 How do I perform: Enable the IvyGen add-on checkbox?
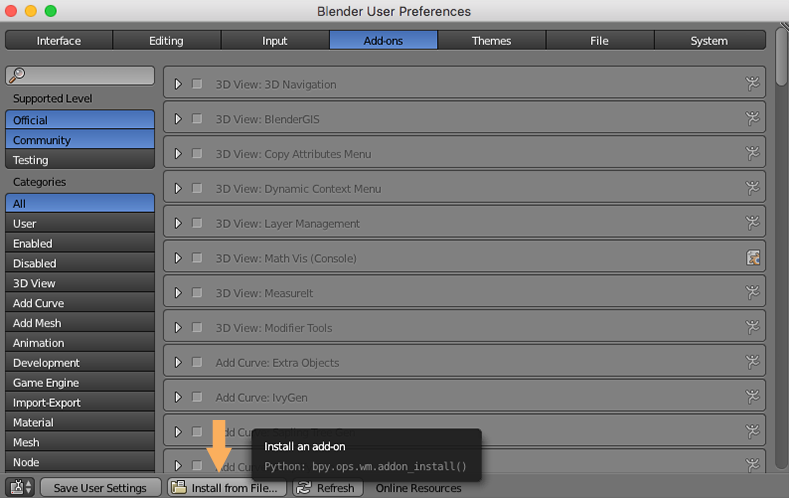(197, 397)
